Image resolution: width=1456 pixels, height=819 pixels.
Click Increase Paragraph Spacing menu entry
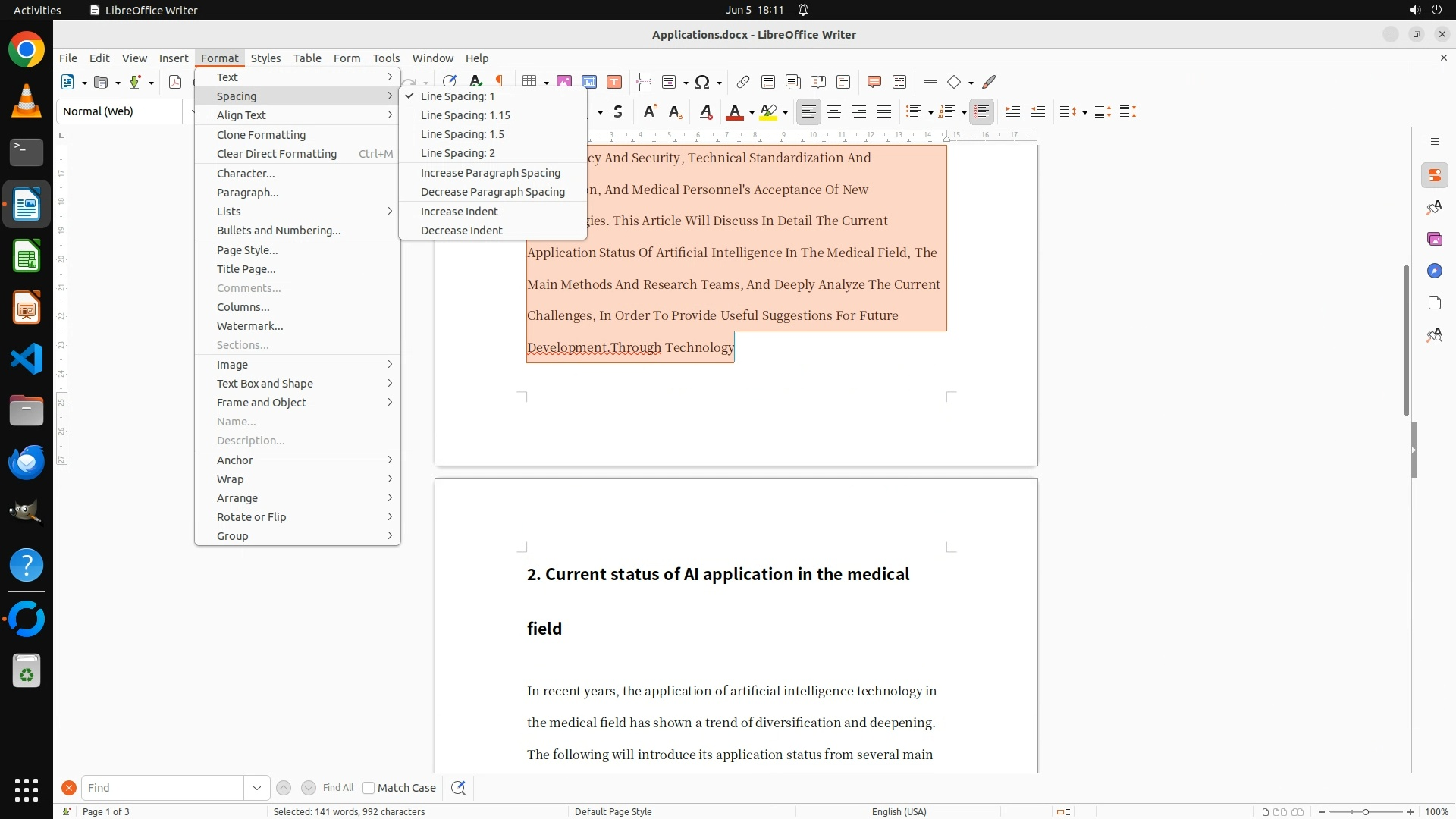[490, 173]
